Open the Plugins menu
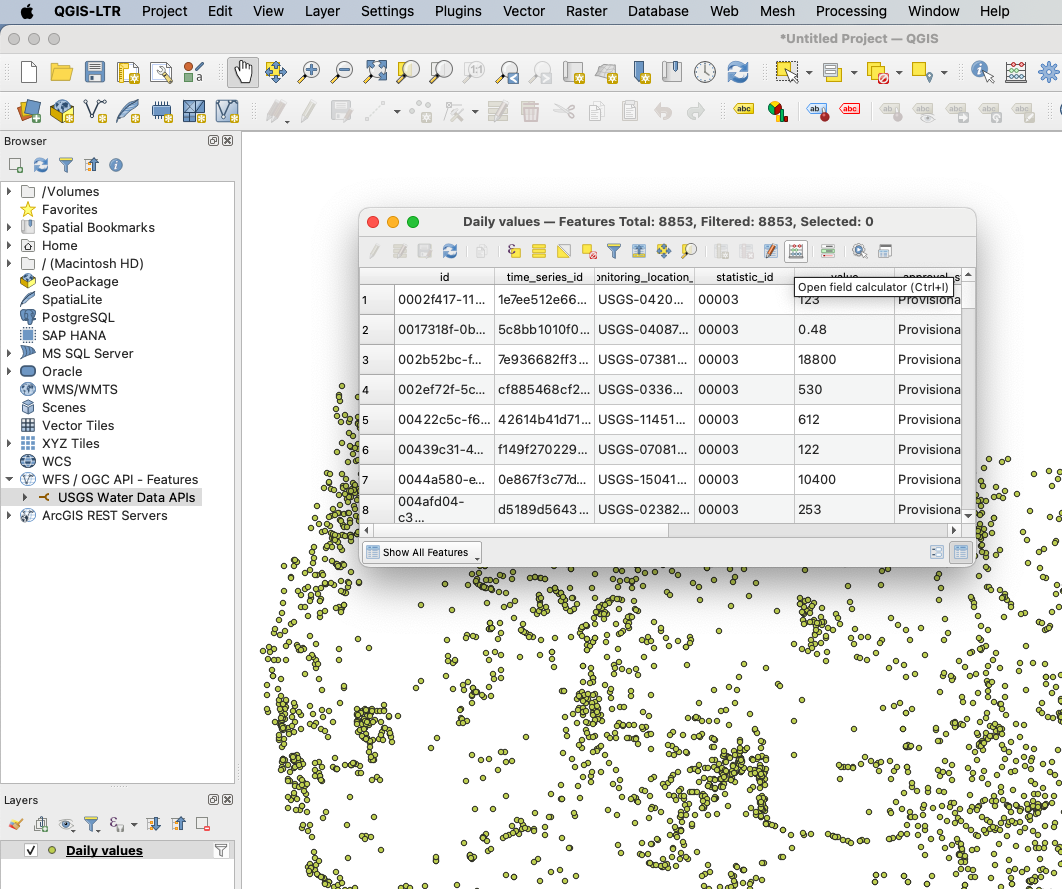 [x=458, y=12]
